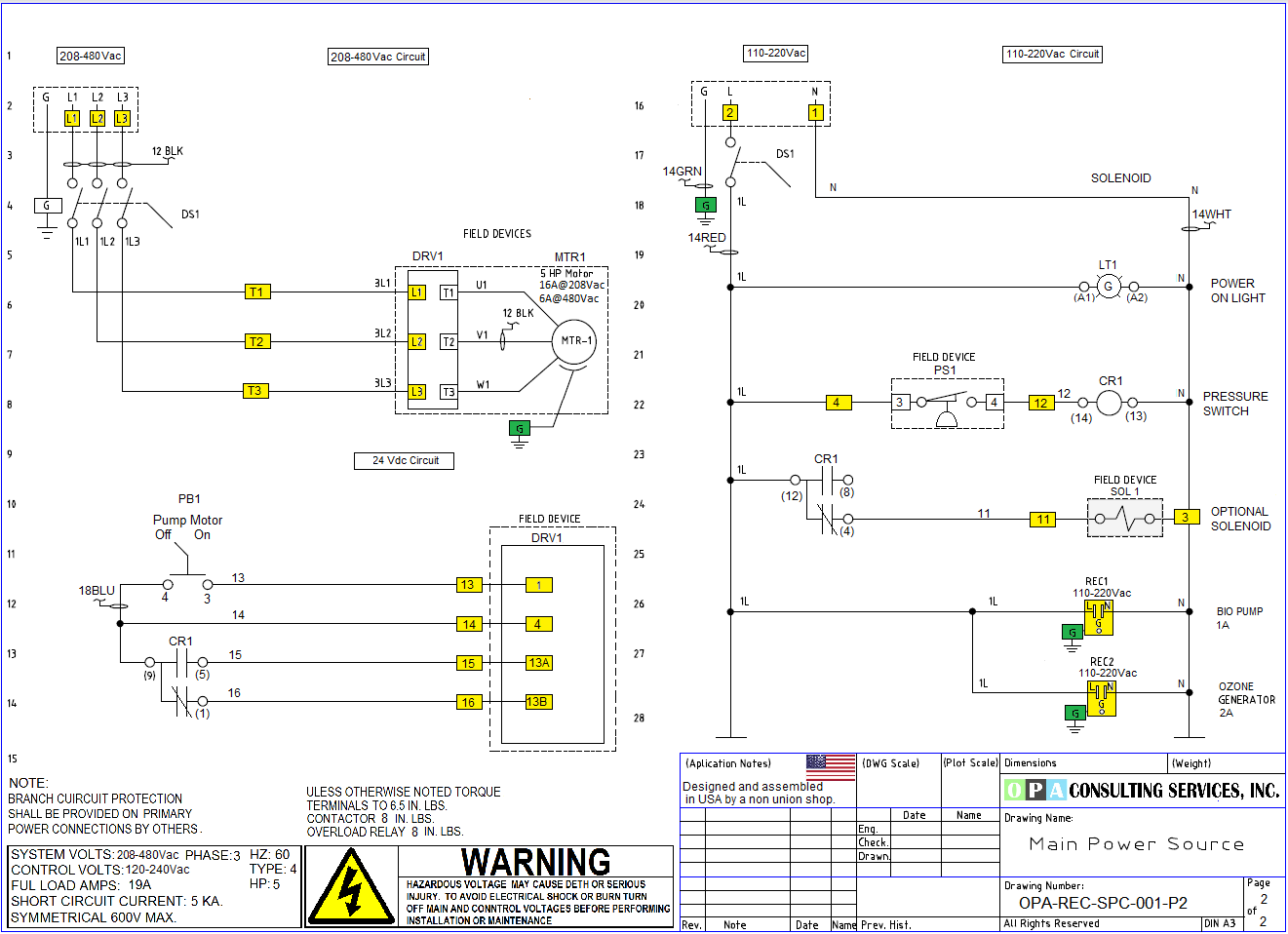Select the LT1 power on light symbol
1288x934 pixels.
coord(1109,287)
